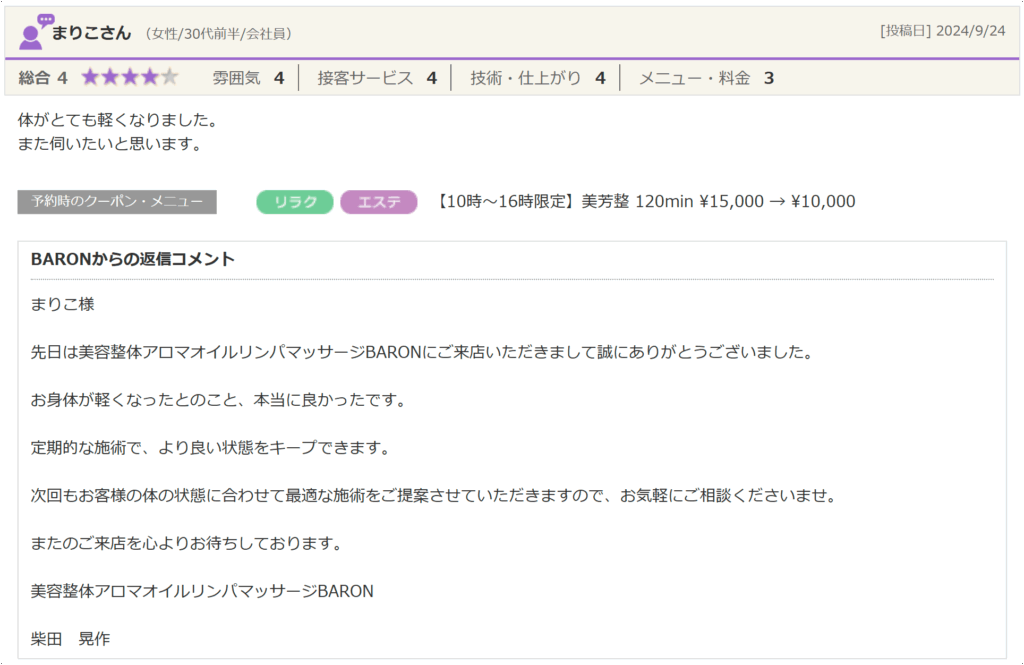Click the greeting まりこ様
This screenshot has width=1024, height=665.
pos(63,304)
